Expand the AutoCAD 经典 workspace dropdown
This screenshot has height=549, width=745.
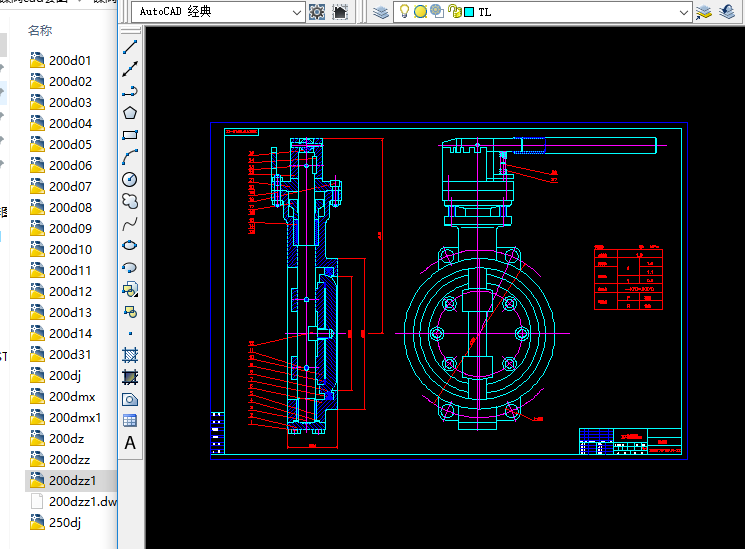(x=296, y=12)
